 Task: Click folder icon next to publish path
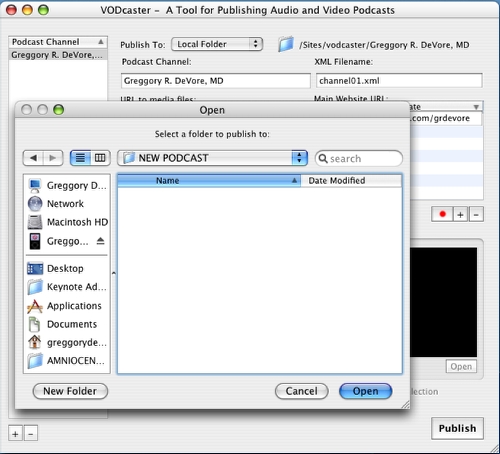pos(286,44)
